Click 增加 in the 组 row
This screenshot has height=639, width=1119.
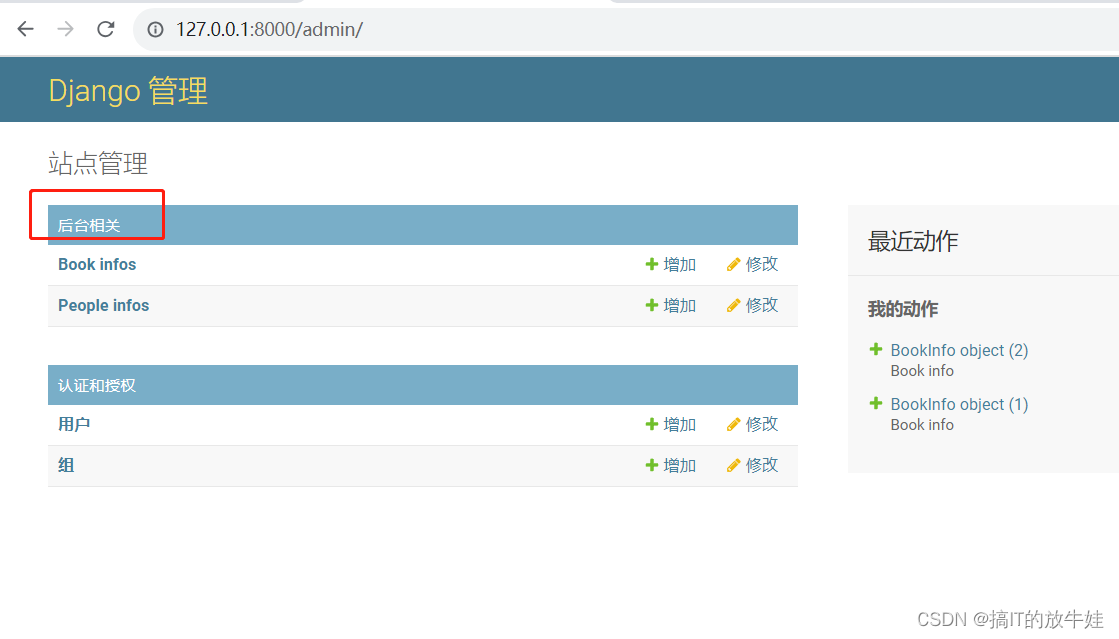click(671, 466)
